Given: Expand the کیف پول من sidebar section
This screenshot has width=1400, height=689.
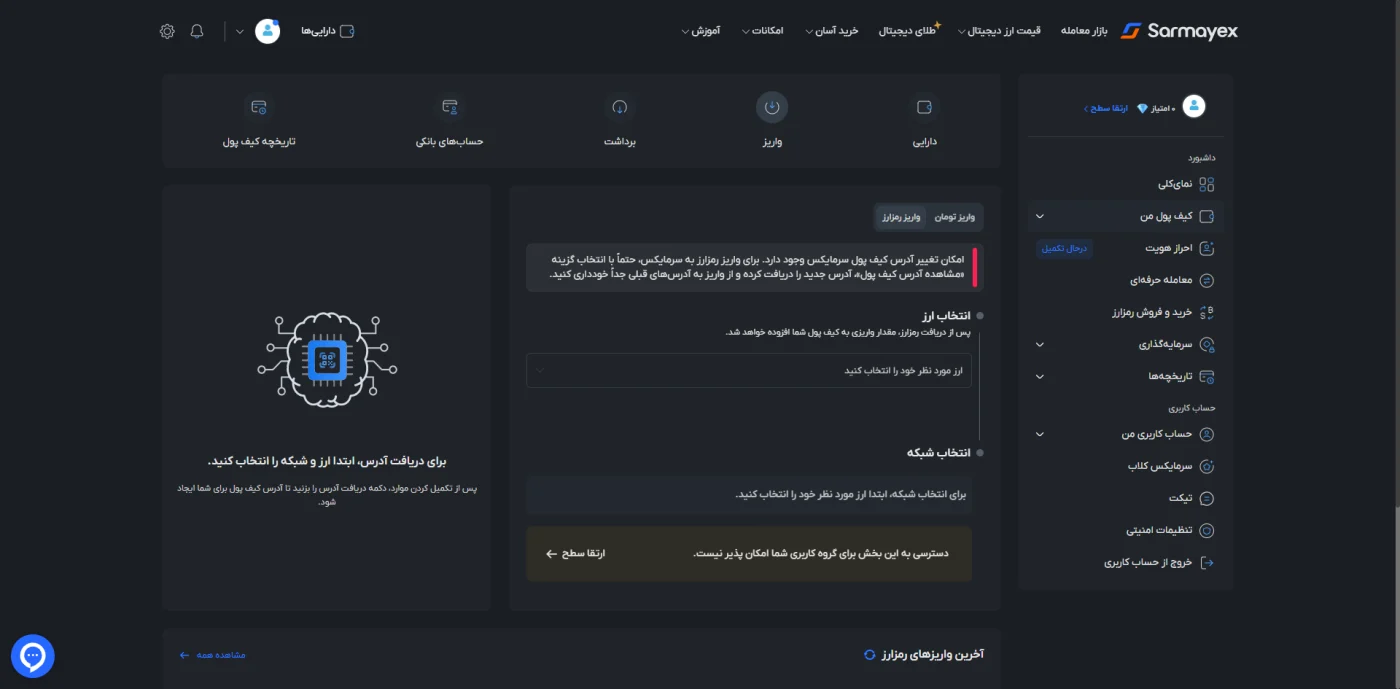Looking at the screenshot, I should pos(1039,216).
